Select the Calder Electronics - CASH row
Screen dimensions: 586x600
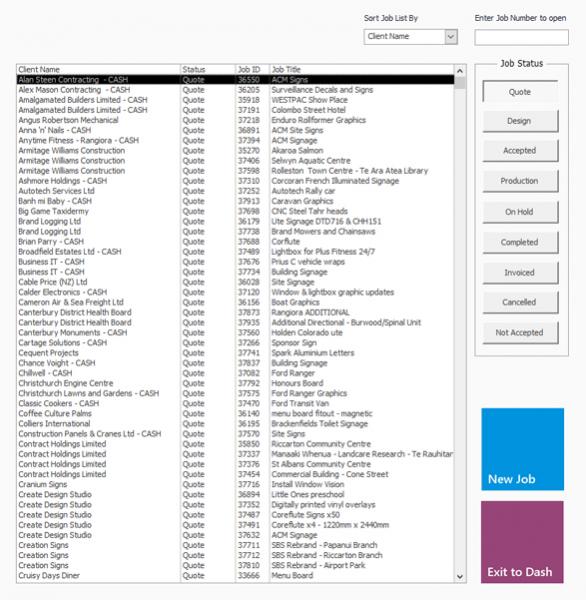click(x=235, y=292)
